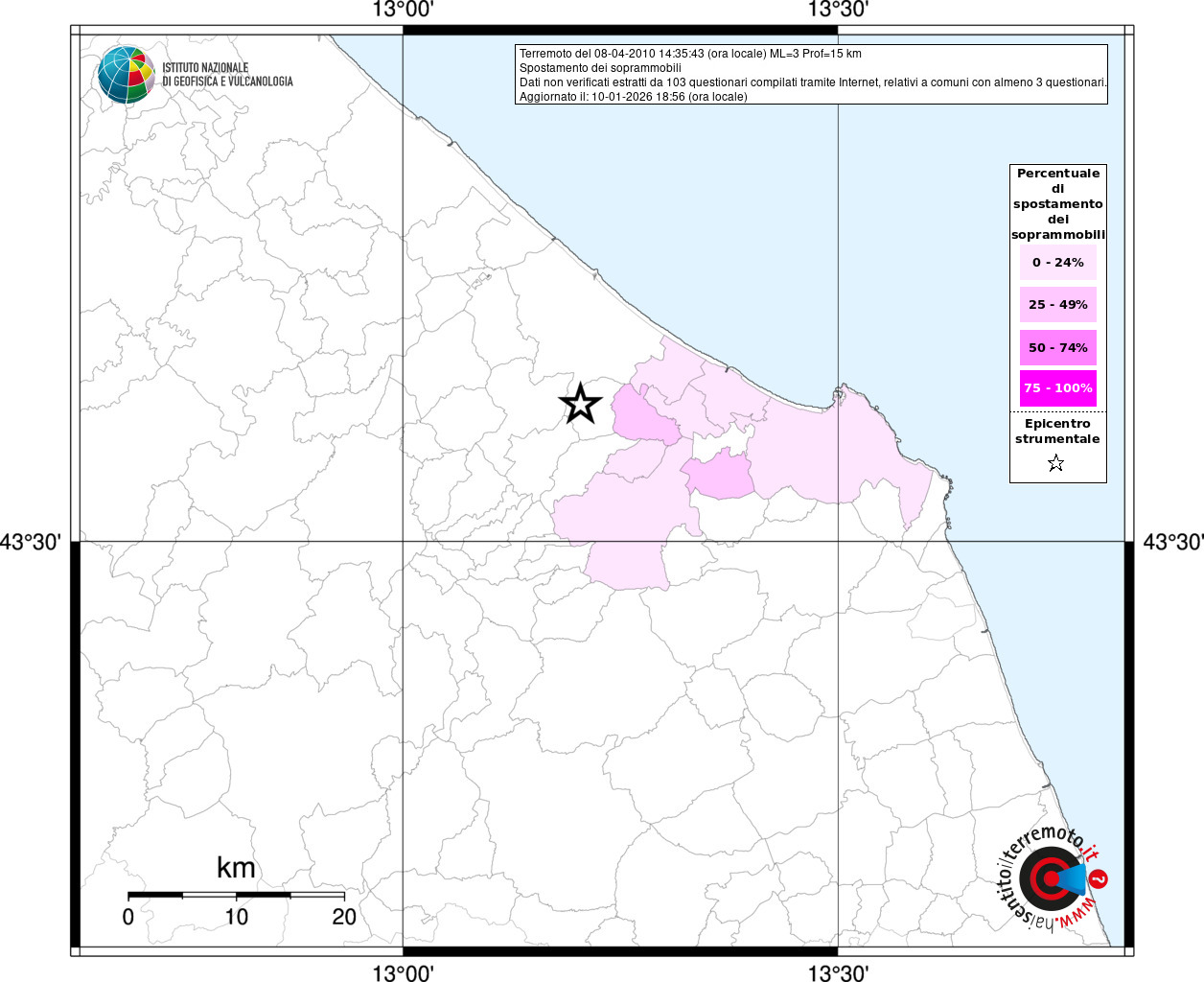
Task: Click the legend title 'Percentuale di spostamento'
Action: (x=1058, y=204)
